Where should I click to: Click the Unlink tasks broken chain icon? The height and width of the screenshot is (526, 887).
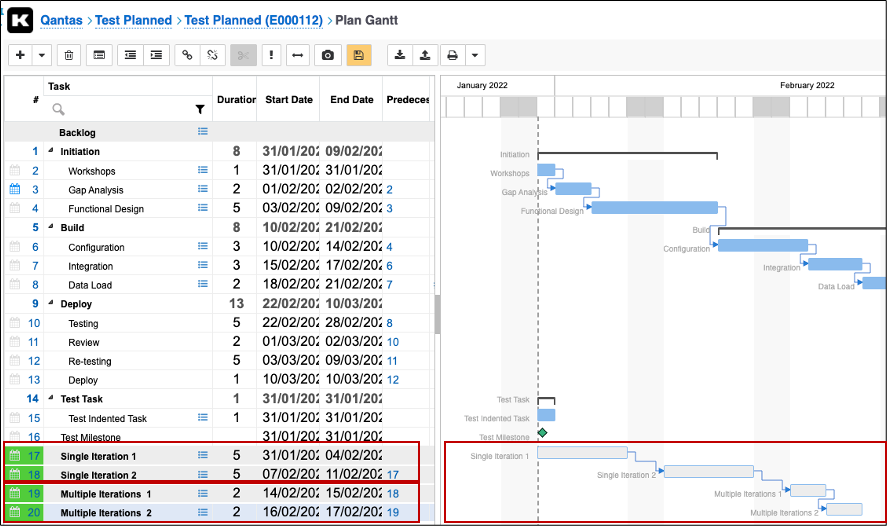tap(213, 55)
